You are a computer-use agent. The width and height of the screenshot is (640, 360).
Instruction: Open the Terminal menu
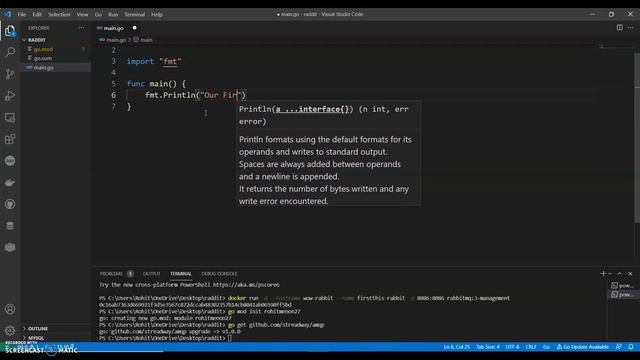pyautogui.click(x=134, y=14)
